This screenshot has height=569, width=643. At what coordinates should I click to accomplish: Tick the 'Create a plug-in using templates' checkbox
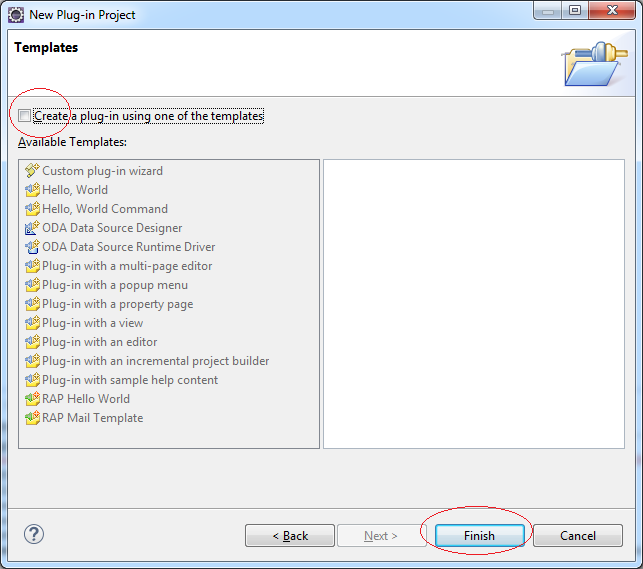24,116
